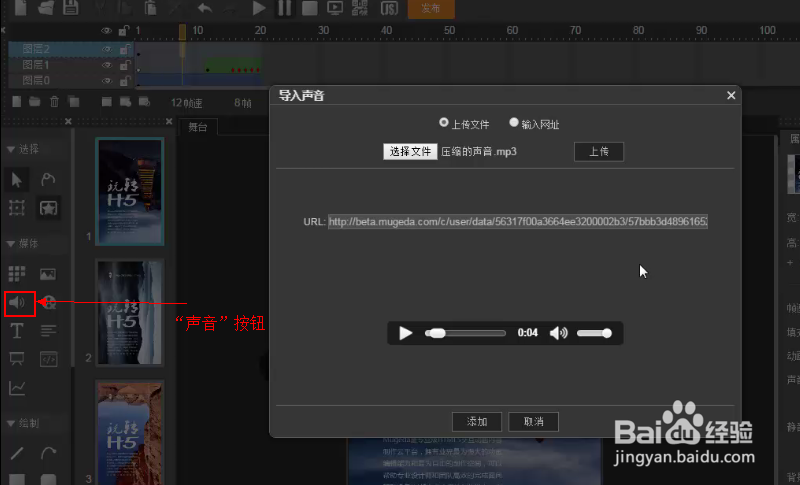The width and height of the screenshot is (800, 485).
Task: Add a new layer below timeline
Action: coord(17,102)
